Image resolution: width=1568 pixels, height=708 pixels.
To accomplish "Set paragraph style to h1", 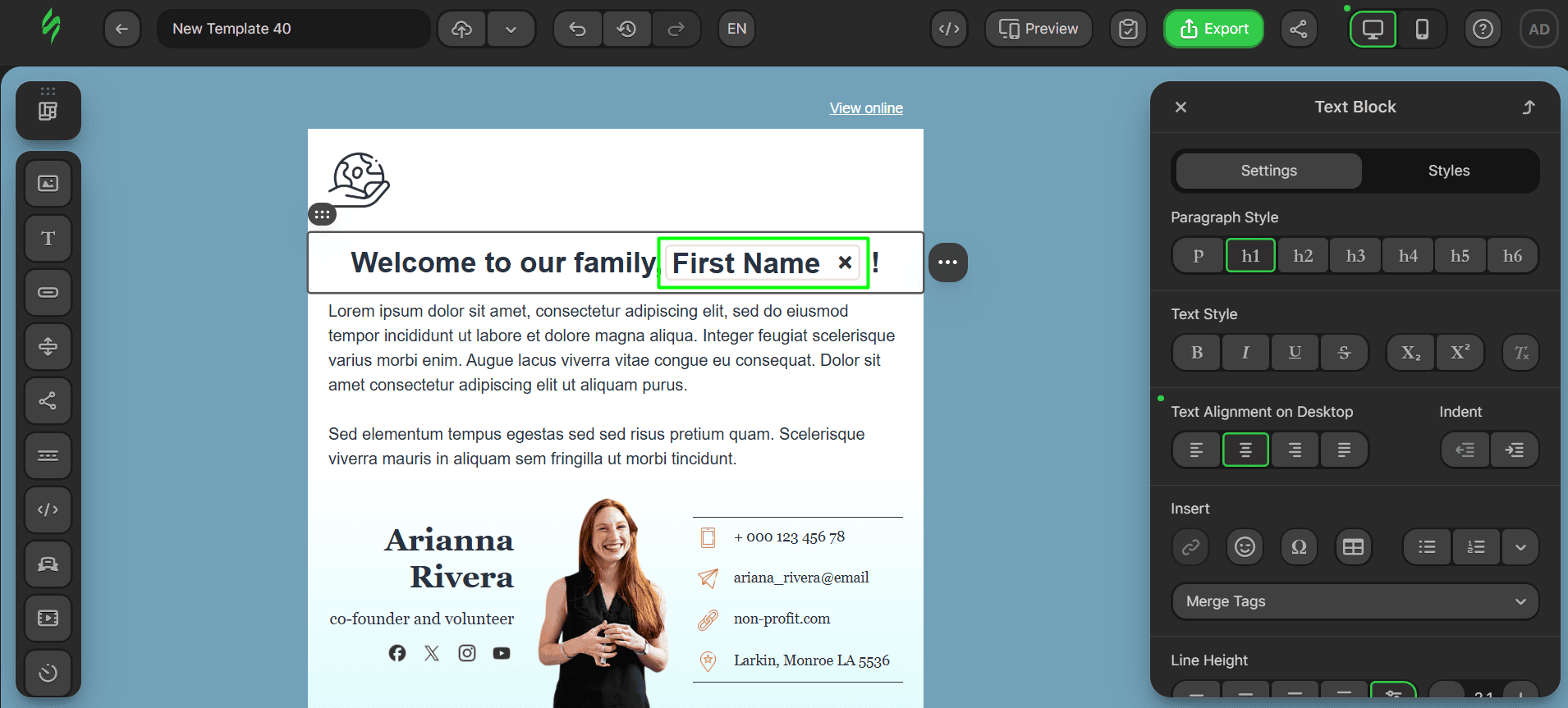I will pos(1250,256).
